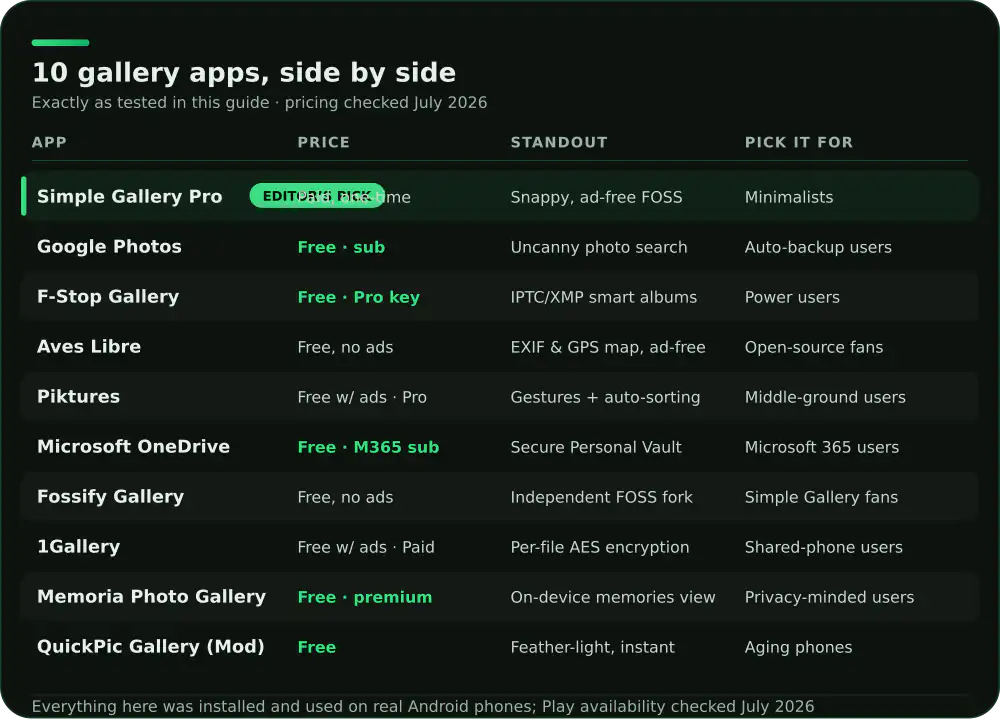Click "Snappy, ad-free FOSS" cell

(596, 197)
